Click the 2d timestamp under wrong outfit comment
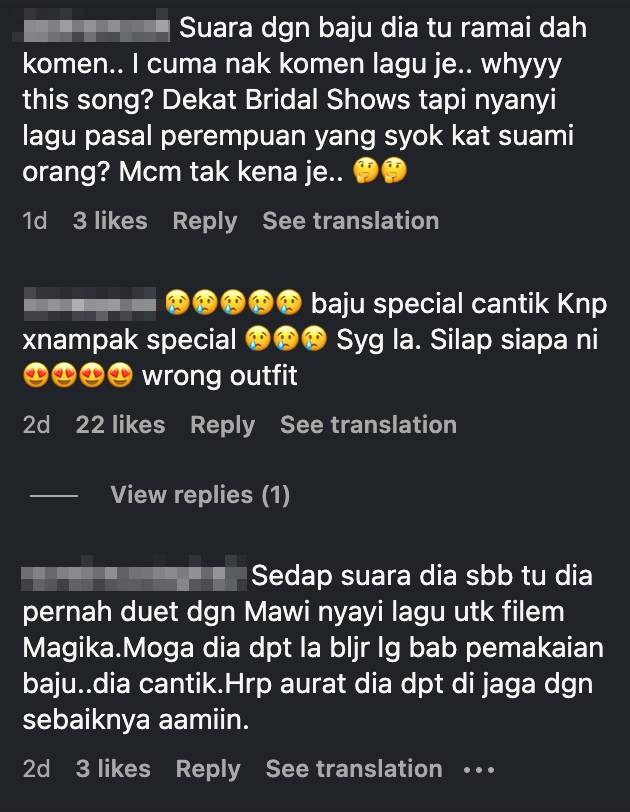Viewport: 630px width, 812px height. tap(36, 425)
